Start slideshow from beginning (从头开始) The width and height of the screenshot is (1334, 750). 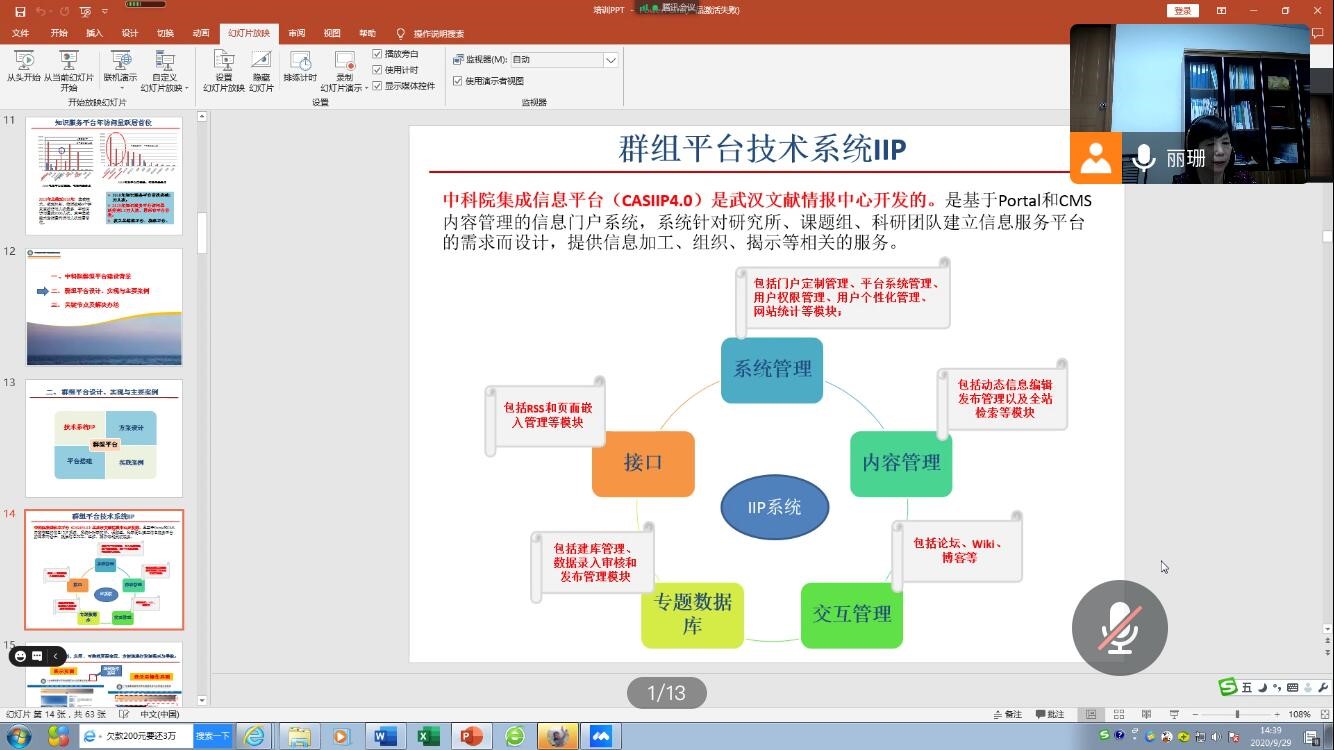click(x=23, y=65)
